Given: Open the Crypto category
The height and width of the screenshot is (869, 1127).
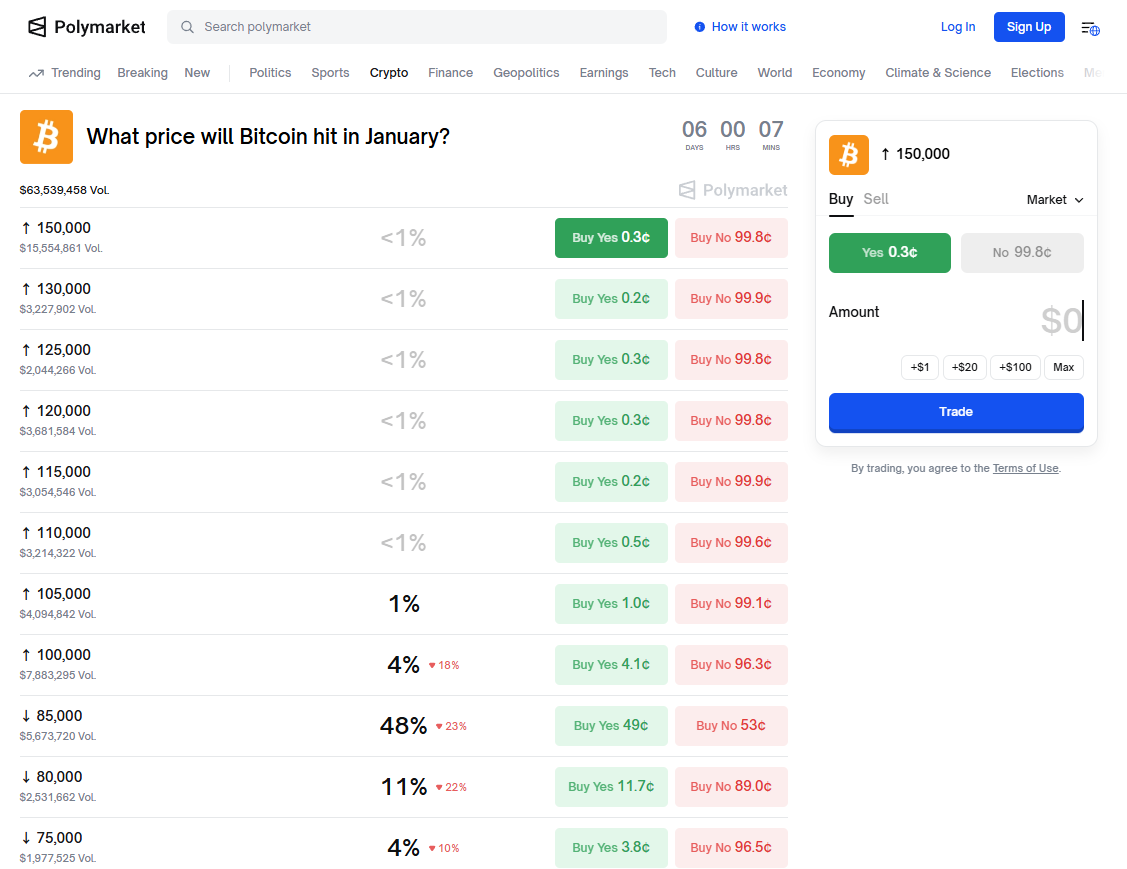Looking at the screenshot, I should tap(389, 73).
